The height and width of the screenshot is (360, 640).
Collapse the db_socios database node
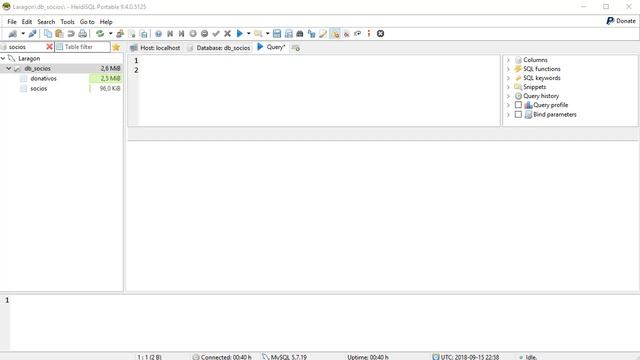[9, 69]
